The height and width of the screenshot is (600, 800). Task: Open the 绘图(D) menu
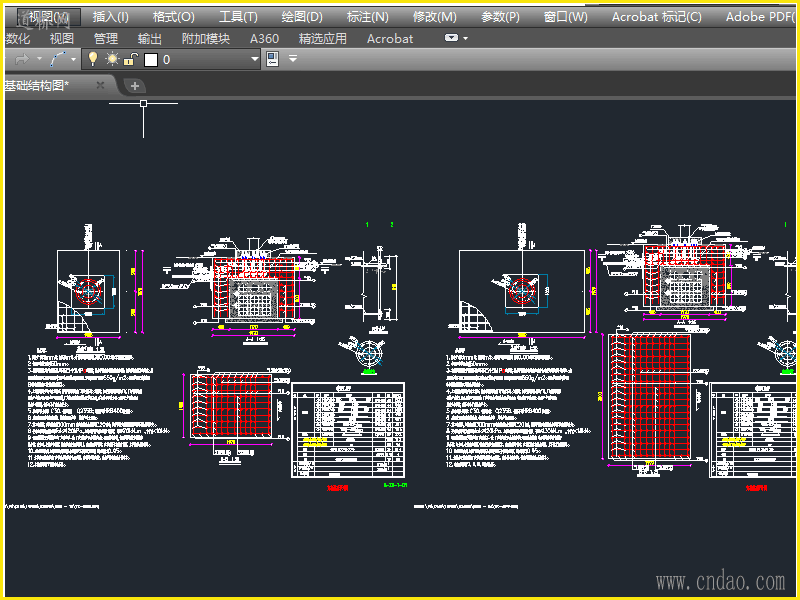302,16
